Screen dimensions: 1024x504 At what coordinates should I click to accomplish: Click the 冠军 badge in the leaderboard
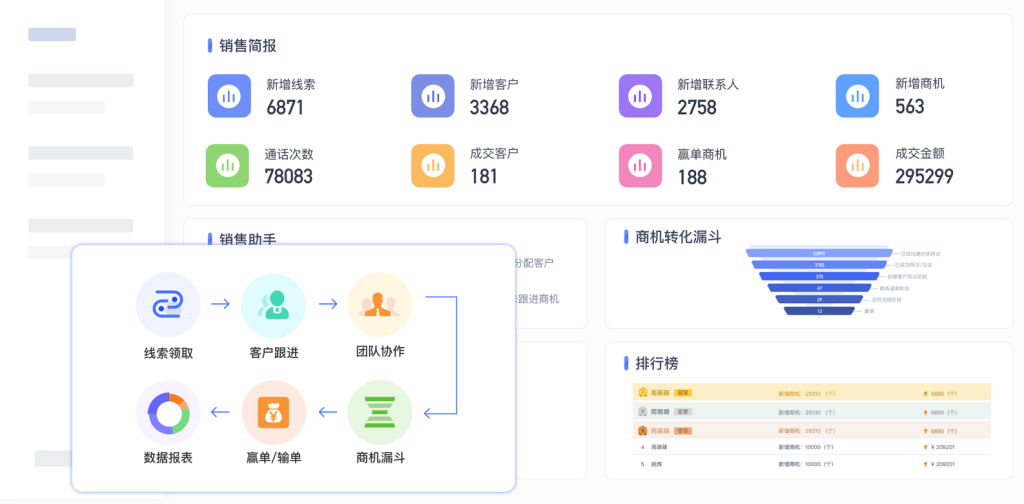pyautogui.click(x=682, y=393)
